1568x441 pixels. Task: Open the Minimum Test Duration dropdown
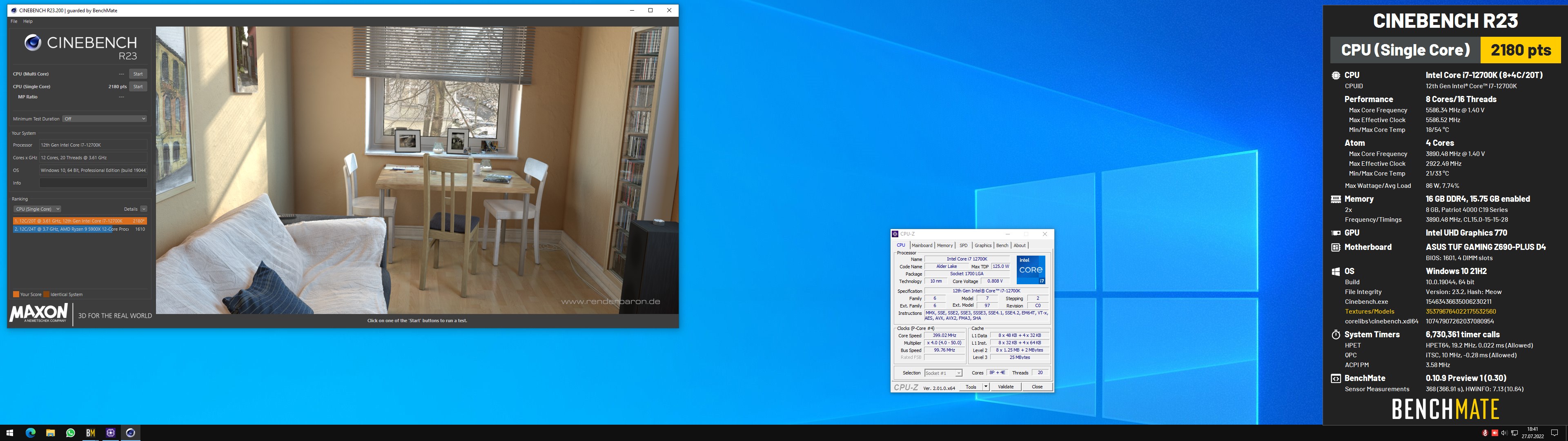coord(105,119)
